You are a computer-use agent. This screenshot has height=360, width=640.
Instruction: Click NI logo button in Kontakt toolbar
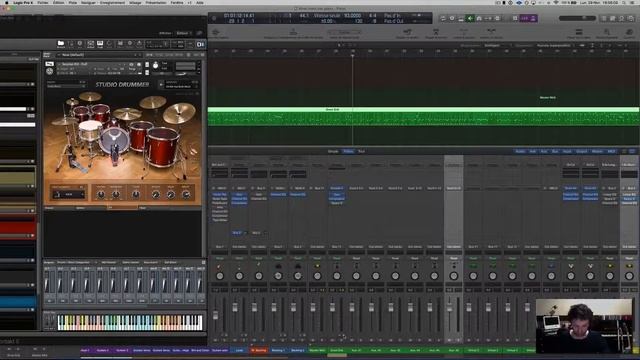click(x=200, y=44)
